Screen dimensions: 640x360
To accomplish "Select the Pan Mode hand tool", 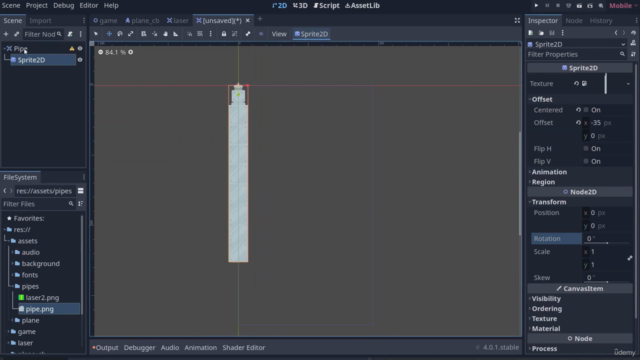I will (x=165, y=34).
